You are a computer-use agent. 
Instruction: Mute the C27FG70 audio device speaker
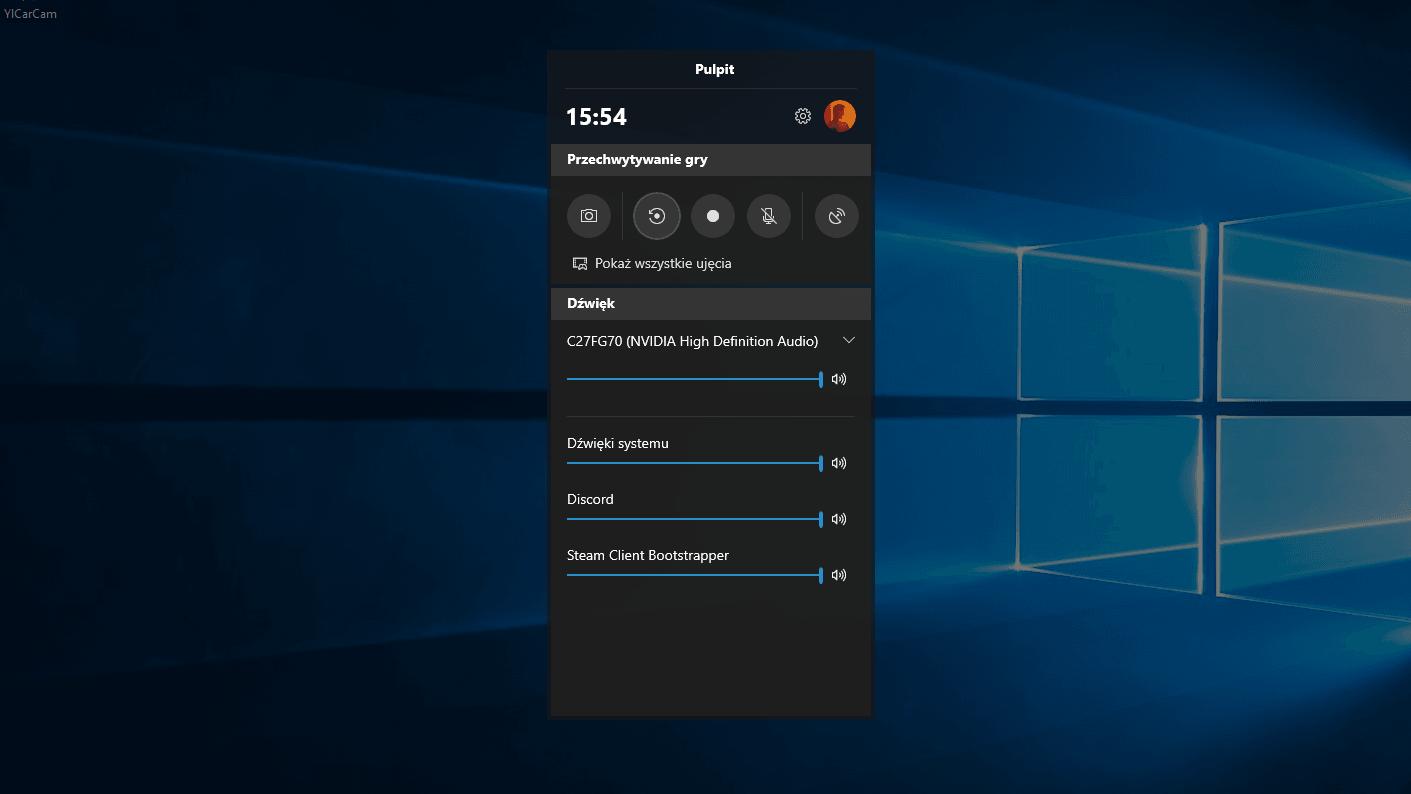(x=839, y=379)
